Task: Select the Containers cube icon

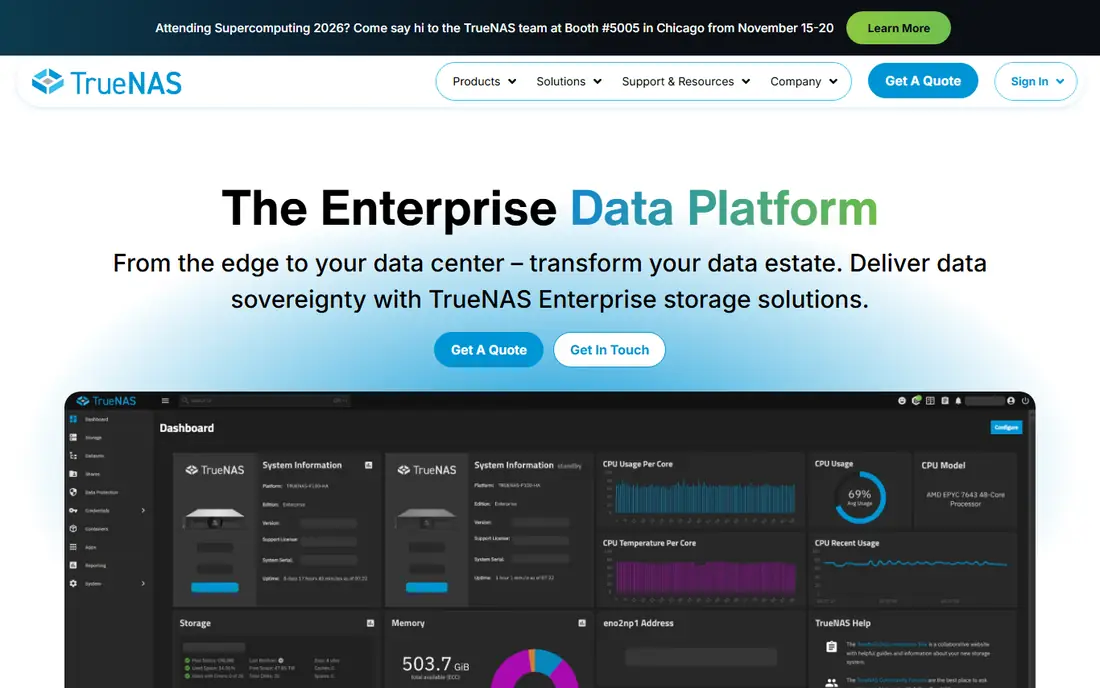Action: pyautogui.click(x=73, y=529)
